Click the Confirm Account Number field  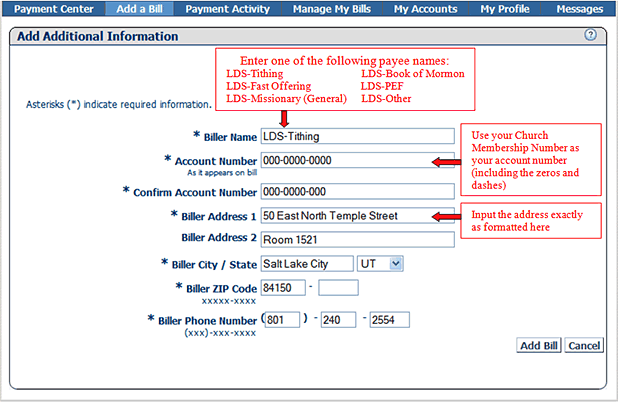point(357,192)
